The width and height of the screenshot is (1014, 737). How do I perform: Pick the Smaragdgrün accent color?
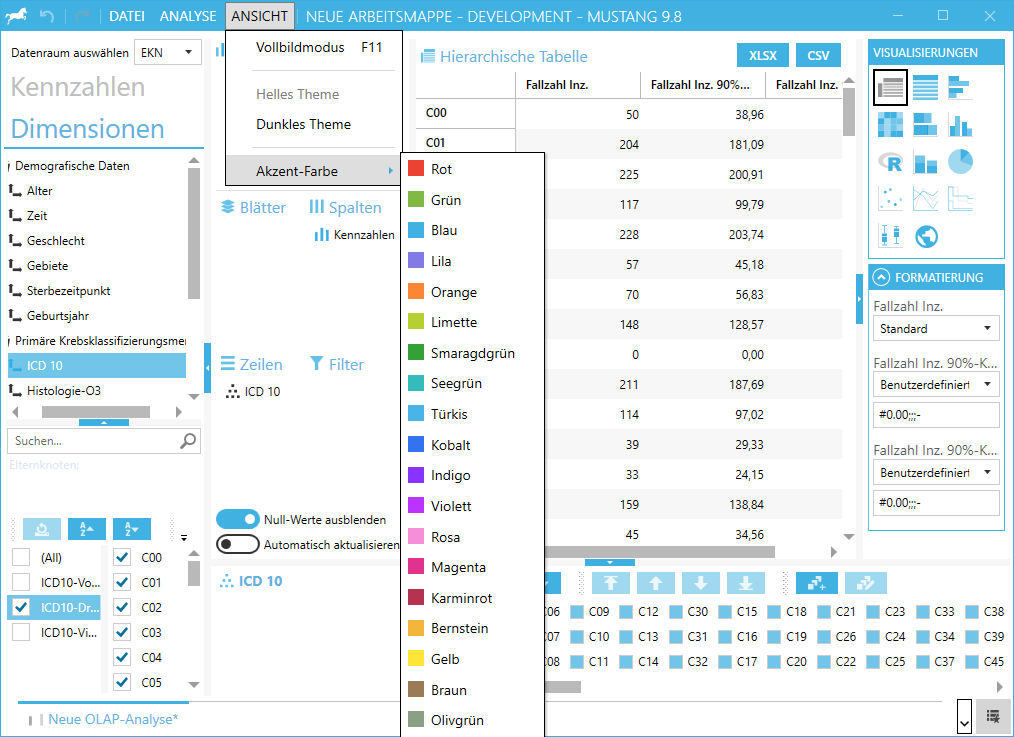[x=472, y=353]
